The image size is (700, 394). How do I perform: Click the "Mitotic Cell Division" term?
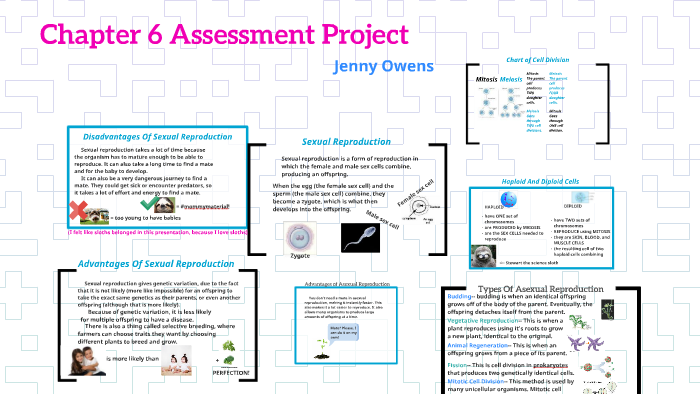coord(475,382)
